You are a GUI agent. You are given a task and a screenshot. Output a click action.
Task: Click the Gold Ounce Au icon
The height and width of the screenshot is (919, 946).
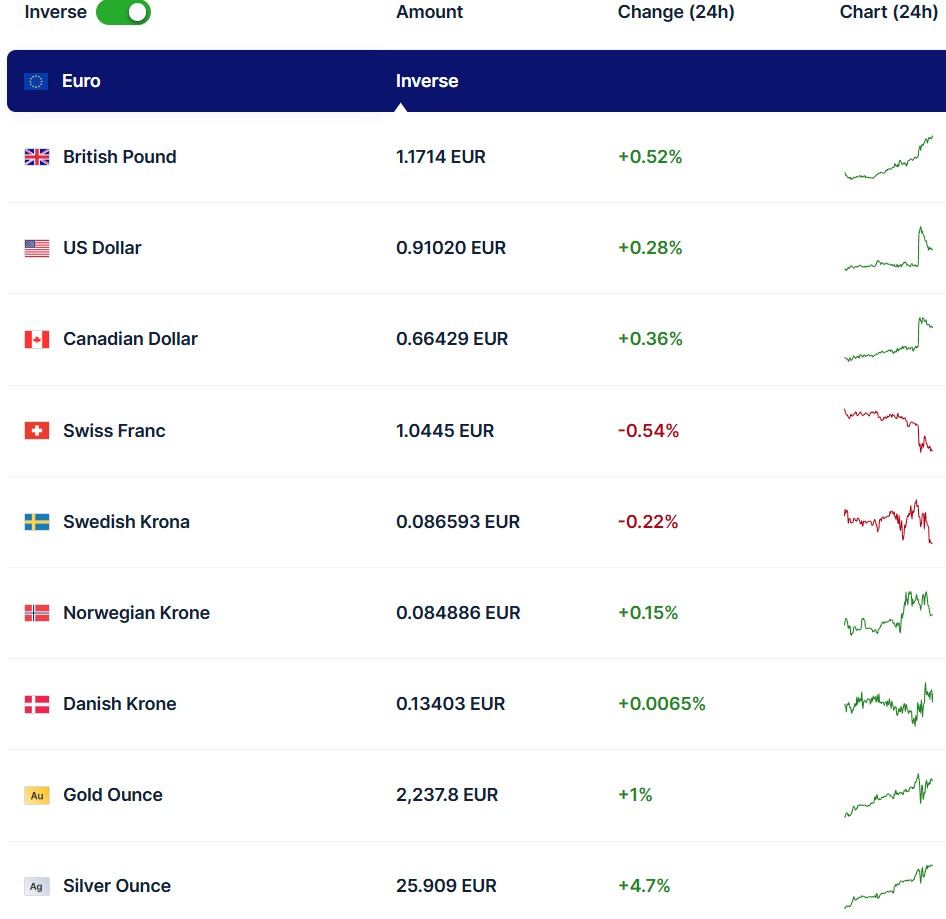(37, 796)
